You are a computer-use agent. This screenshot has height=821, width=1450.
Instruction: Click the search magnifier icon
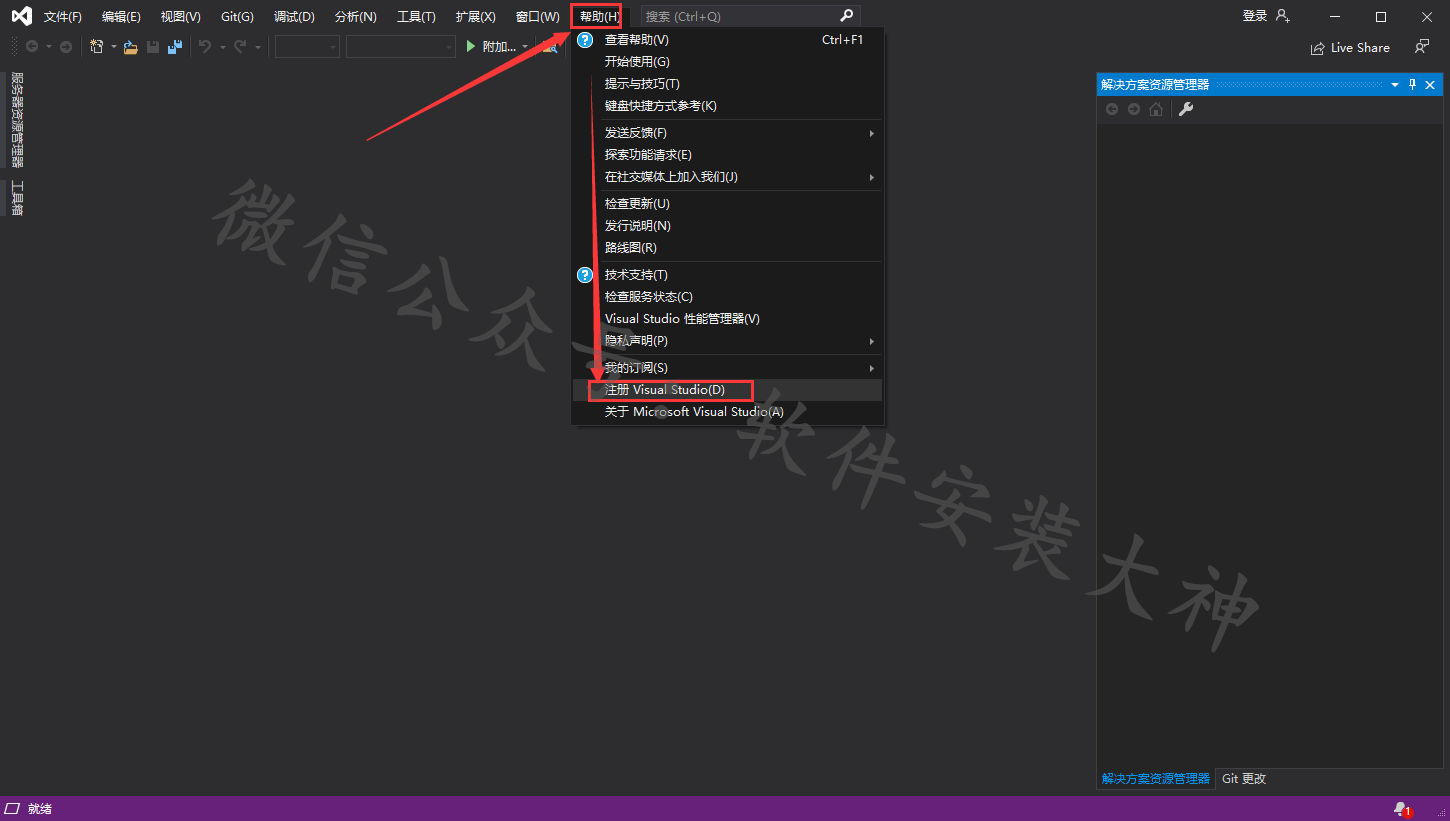(x=846, y=16)
